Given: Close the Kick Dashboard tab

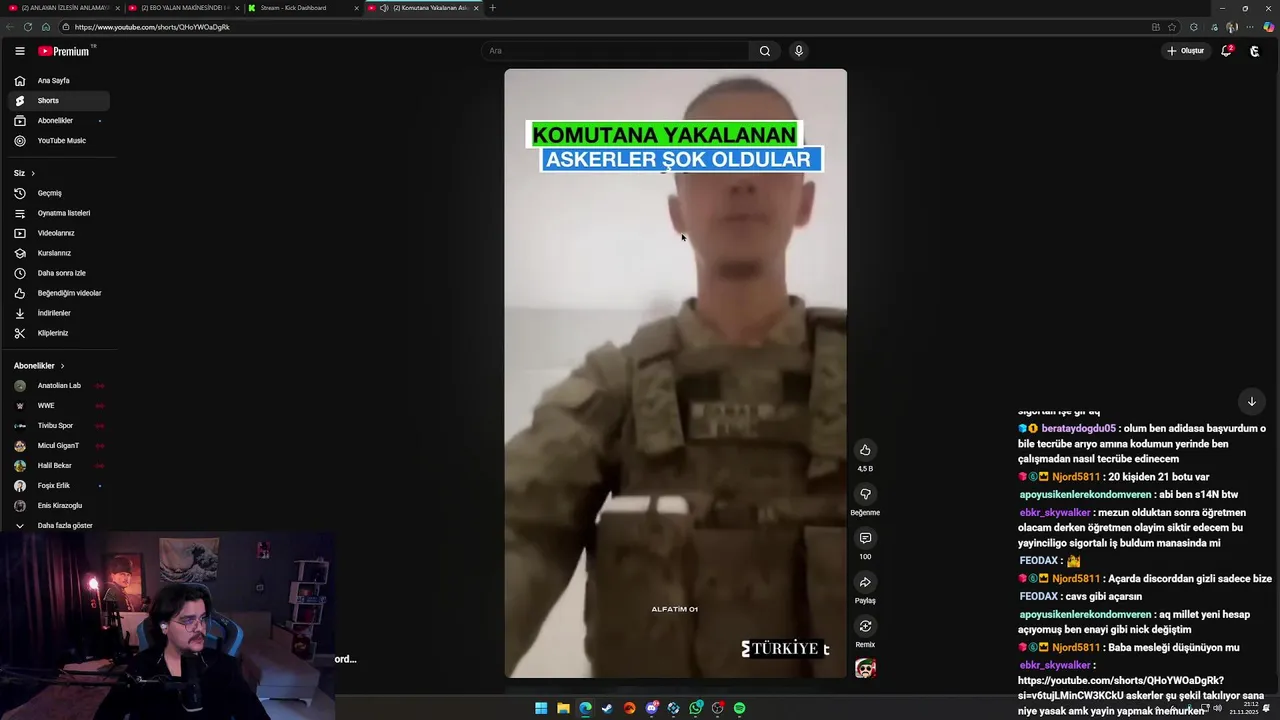Looking at the screenshot, I should click(356, 8).
